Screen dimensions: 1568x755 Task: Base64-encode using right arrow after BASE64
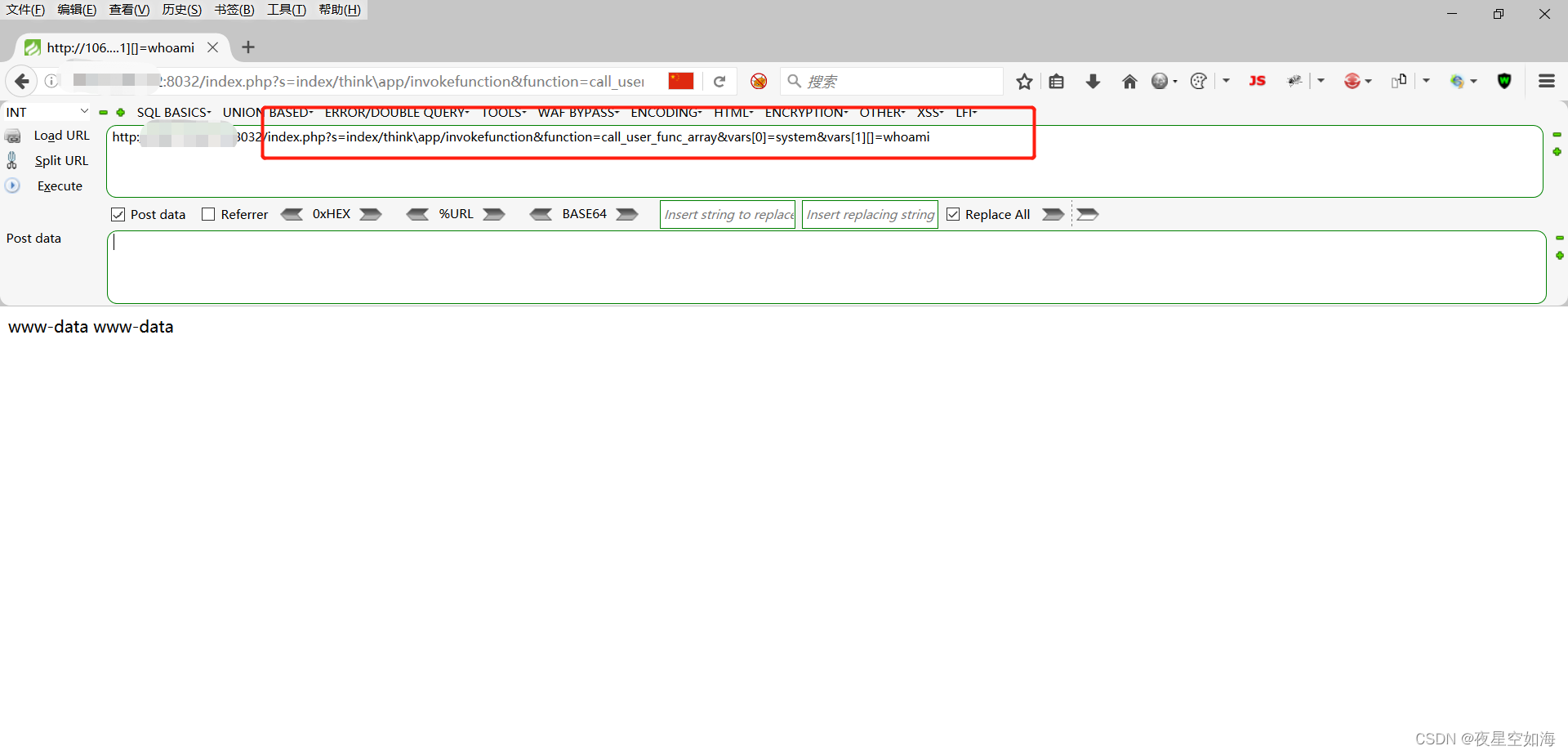pos(627,214)
